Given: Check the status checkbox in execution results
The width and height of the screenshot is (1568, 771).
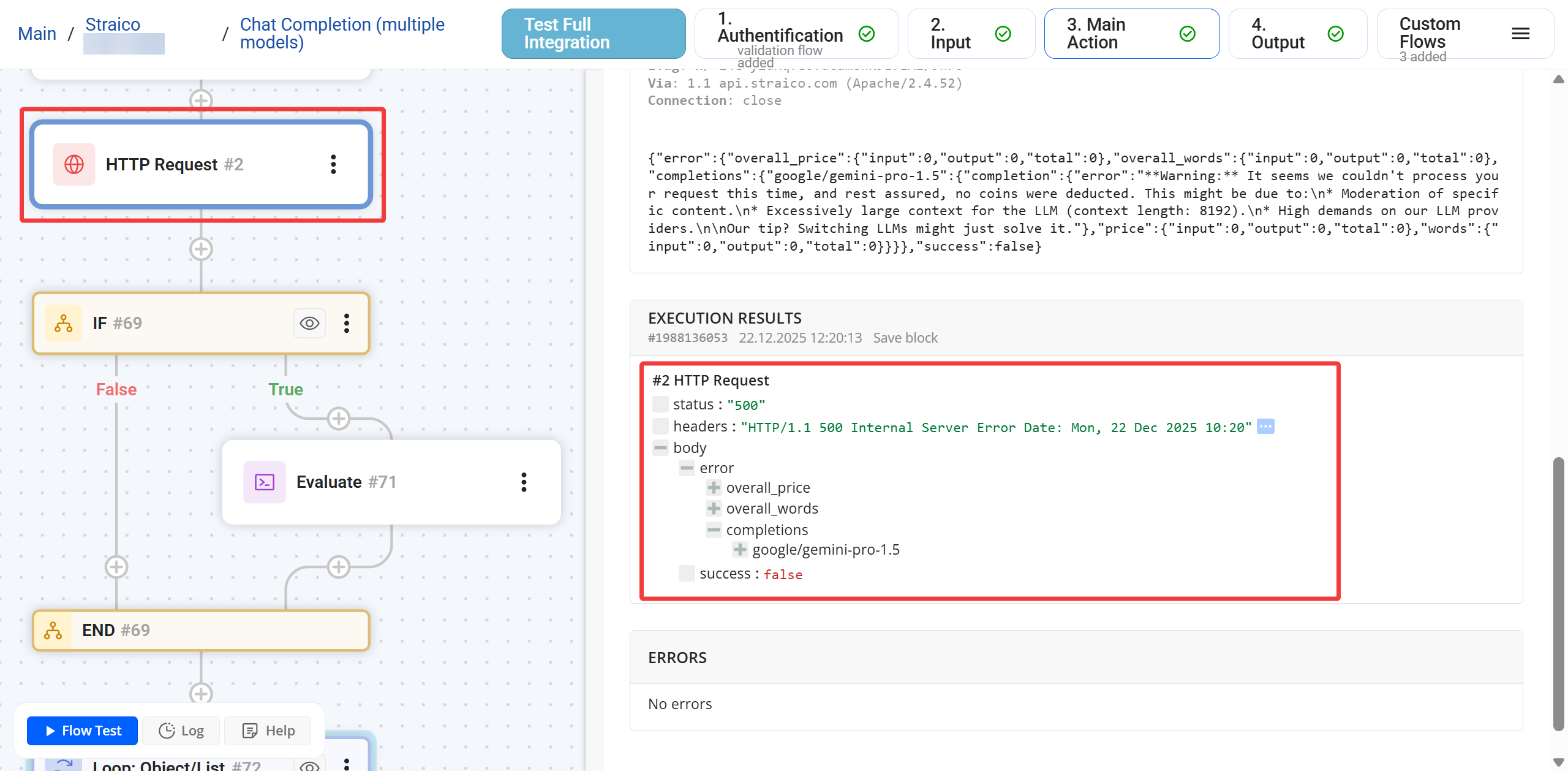Looking at the screenshot, I should pyautogui.click(x=660, y=404).
